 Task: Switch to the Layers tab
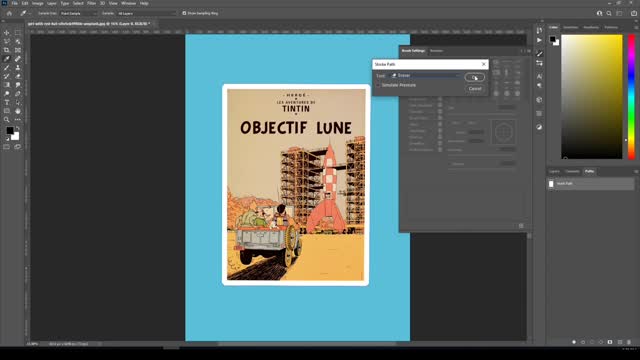click(554, 171)
